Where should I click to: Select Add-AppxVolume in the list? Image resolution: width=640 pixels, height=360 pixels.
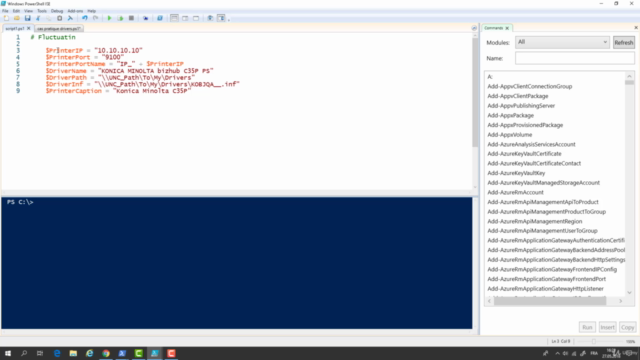coord(509,135)
